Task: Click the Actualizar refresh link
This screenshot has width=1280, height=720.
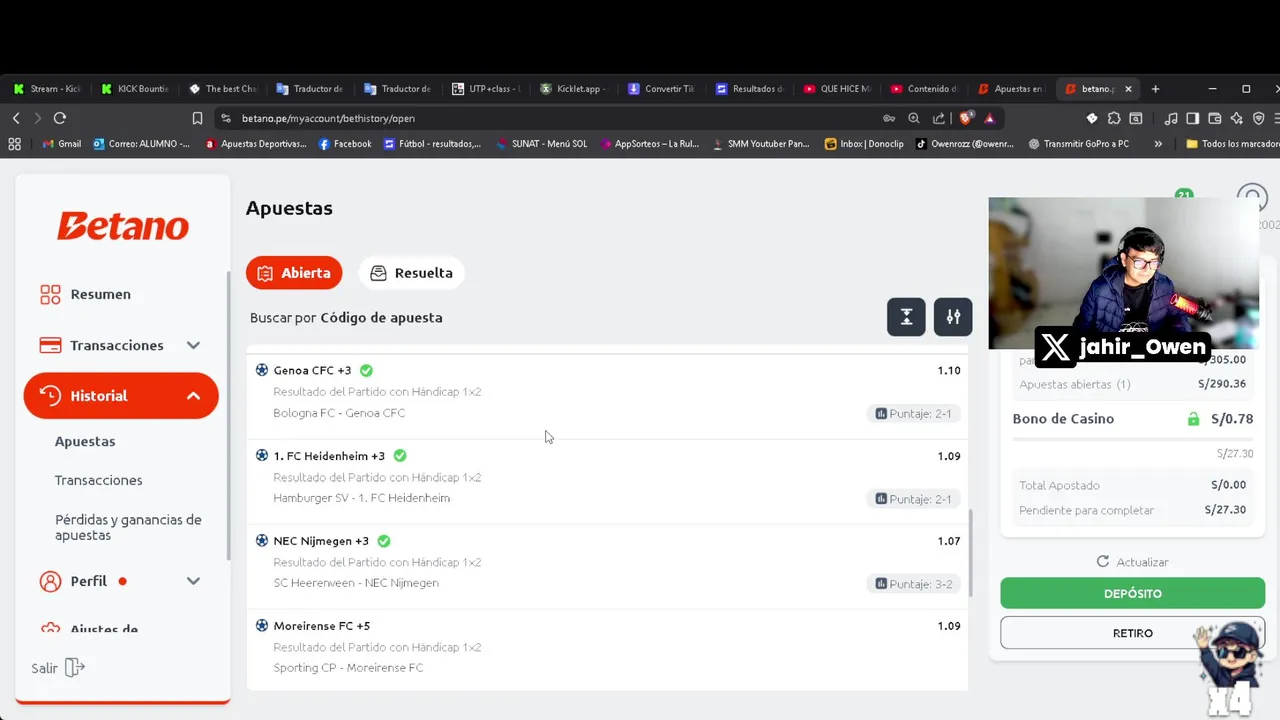Action: [x=1132, y=562]
